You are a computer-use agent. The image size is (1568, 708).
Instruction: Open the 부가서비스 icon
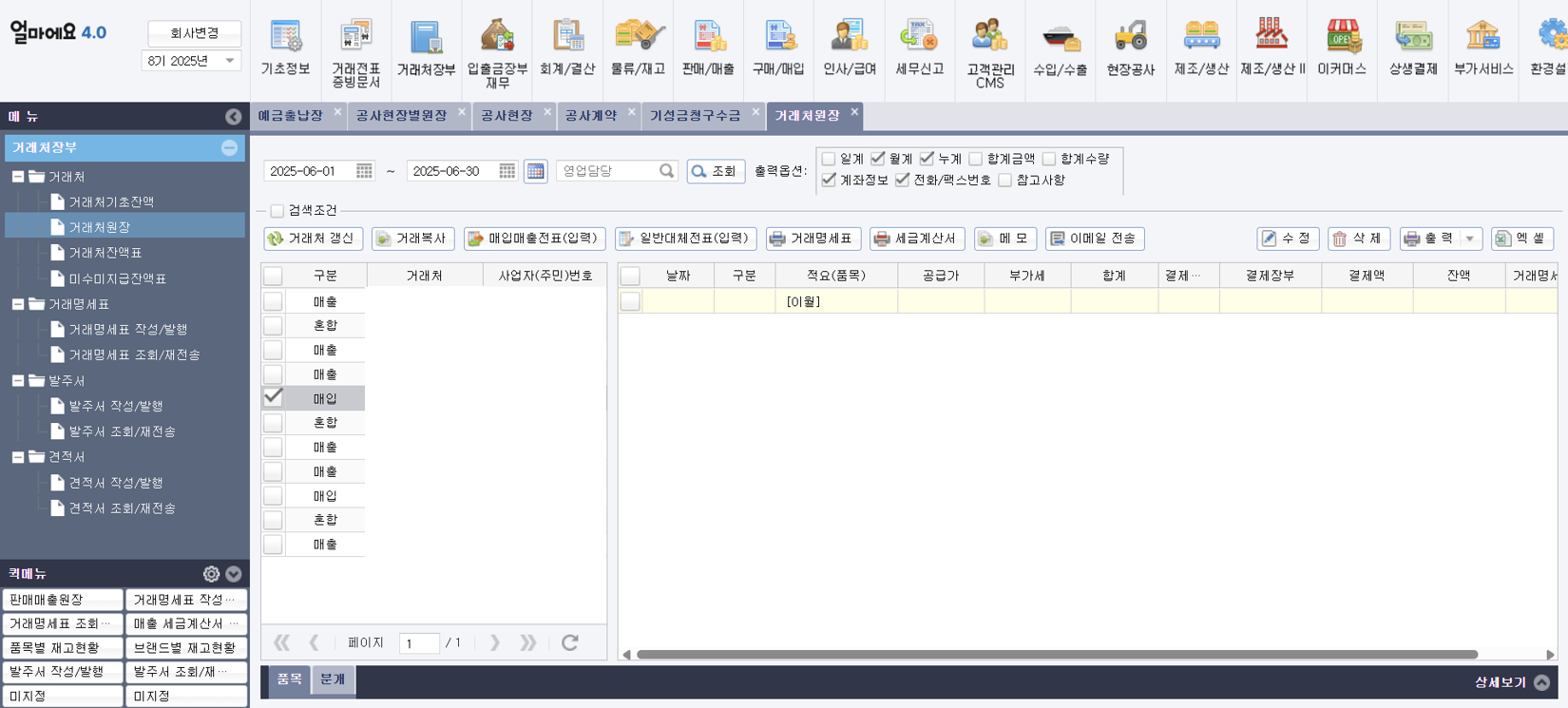click(x=1482, y=48)
